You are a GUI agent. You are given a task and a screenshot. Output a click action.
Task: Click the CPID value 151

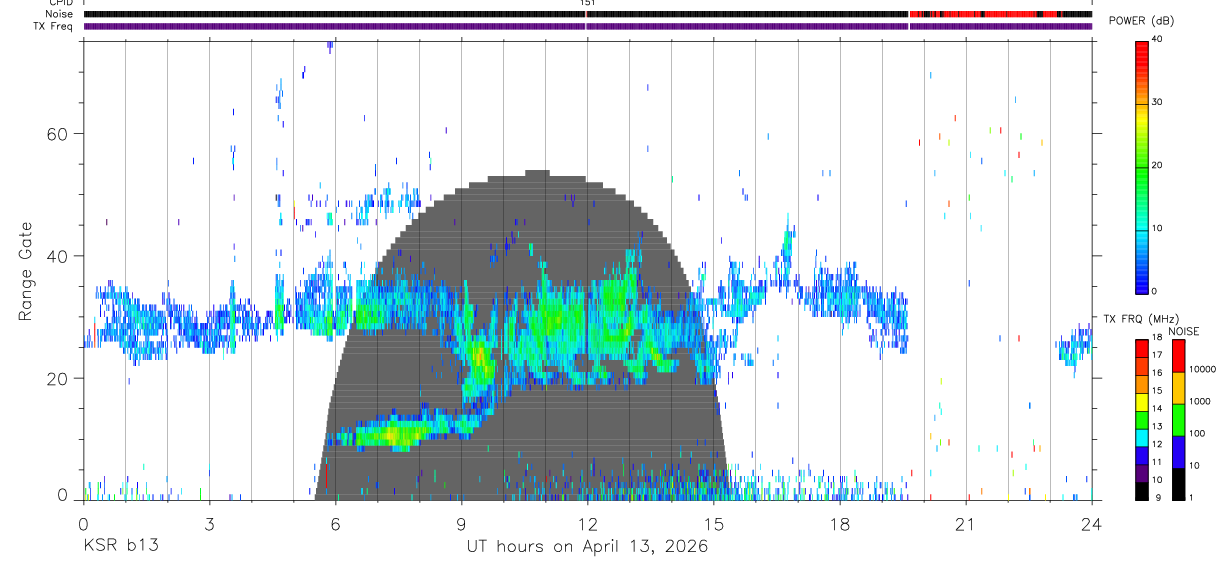click(587, 4)
